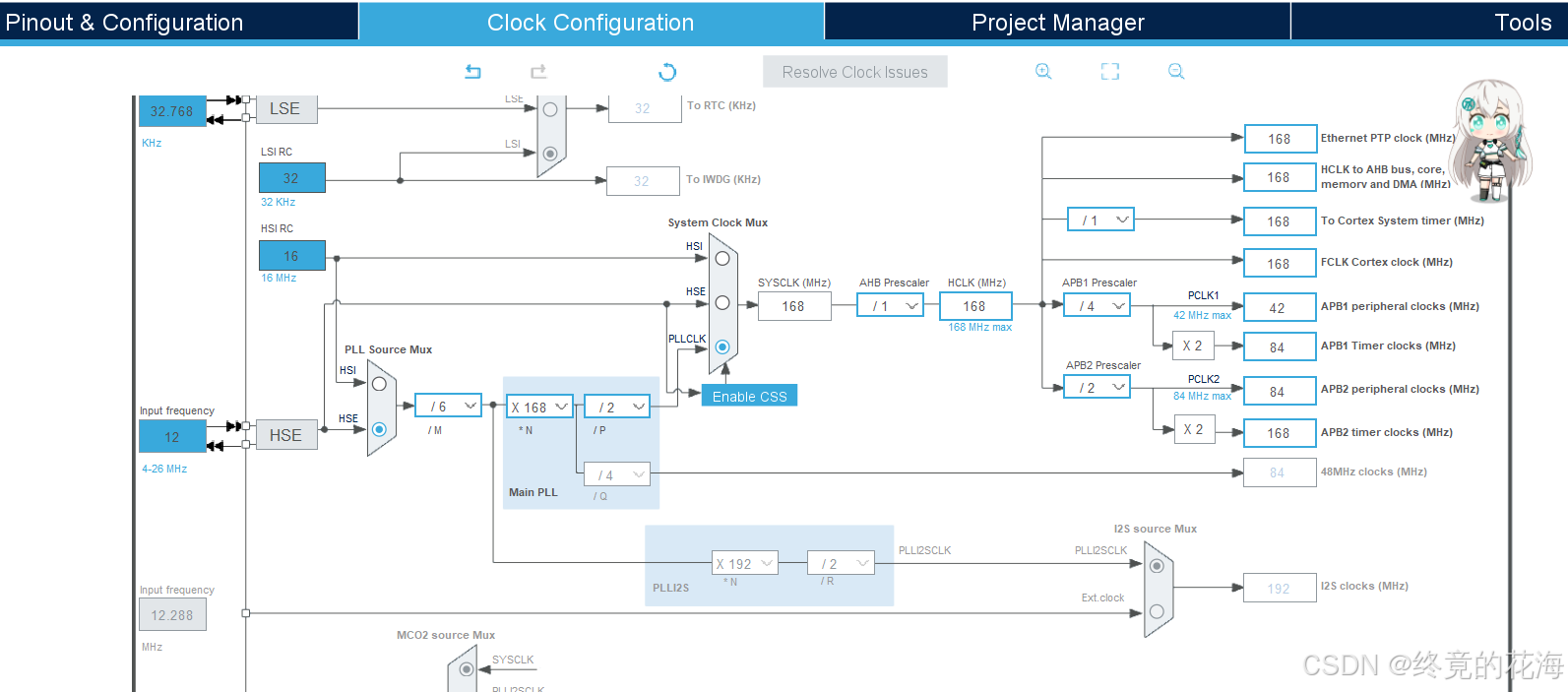The width and height of the screenshot is (1568, 692).
Task: Click APB1 peripheral clocks value field
Action: tap(1280, 307)
